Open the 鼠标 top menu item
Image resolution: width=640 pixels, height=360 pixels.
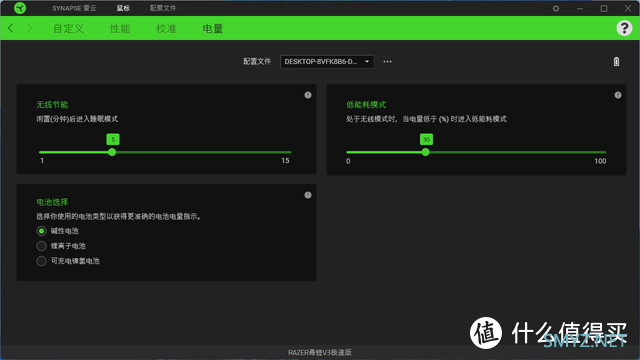coord(123,8)
